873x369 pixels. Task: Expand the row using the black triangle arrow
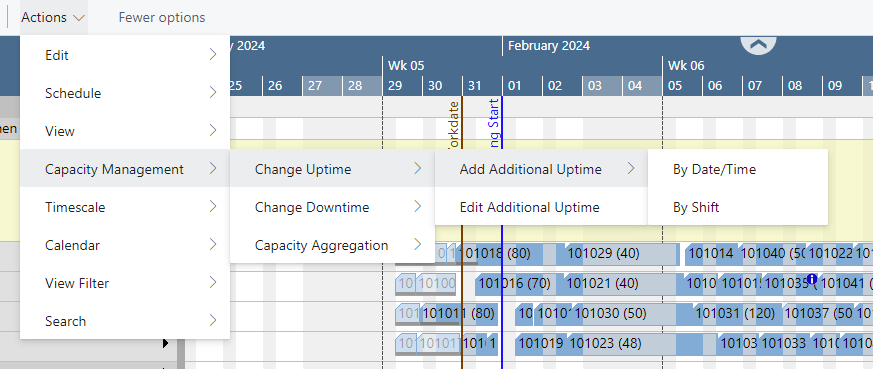pos(165,344)
